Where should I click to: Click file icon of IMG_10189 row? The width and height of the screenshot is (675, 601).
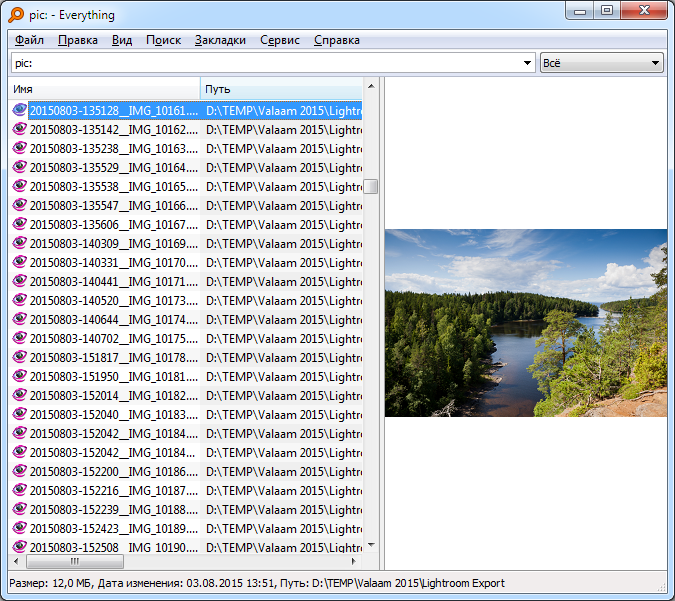[x=19, y=527]
